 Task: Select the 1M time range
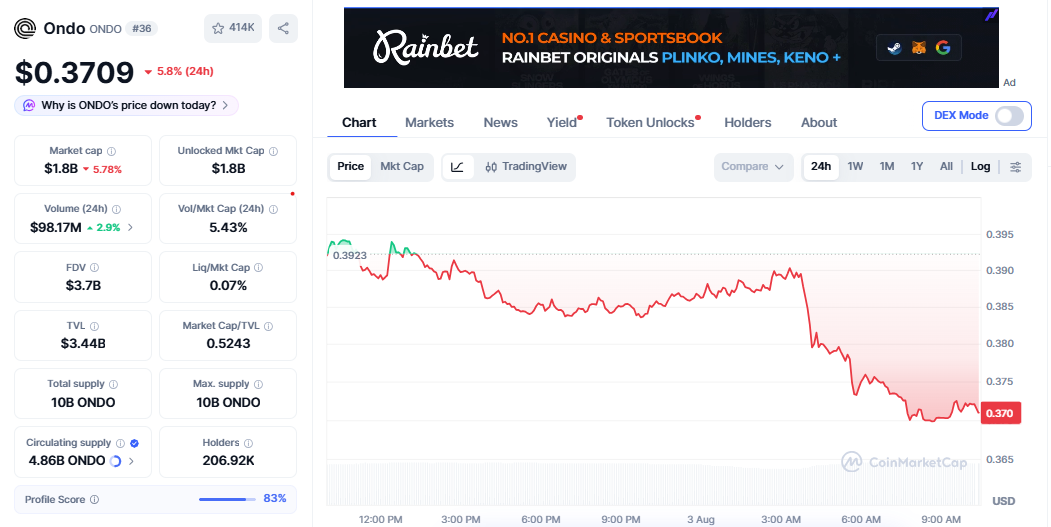pos(887,167)
